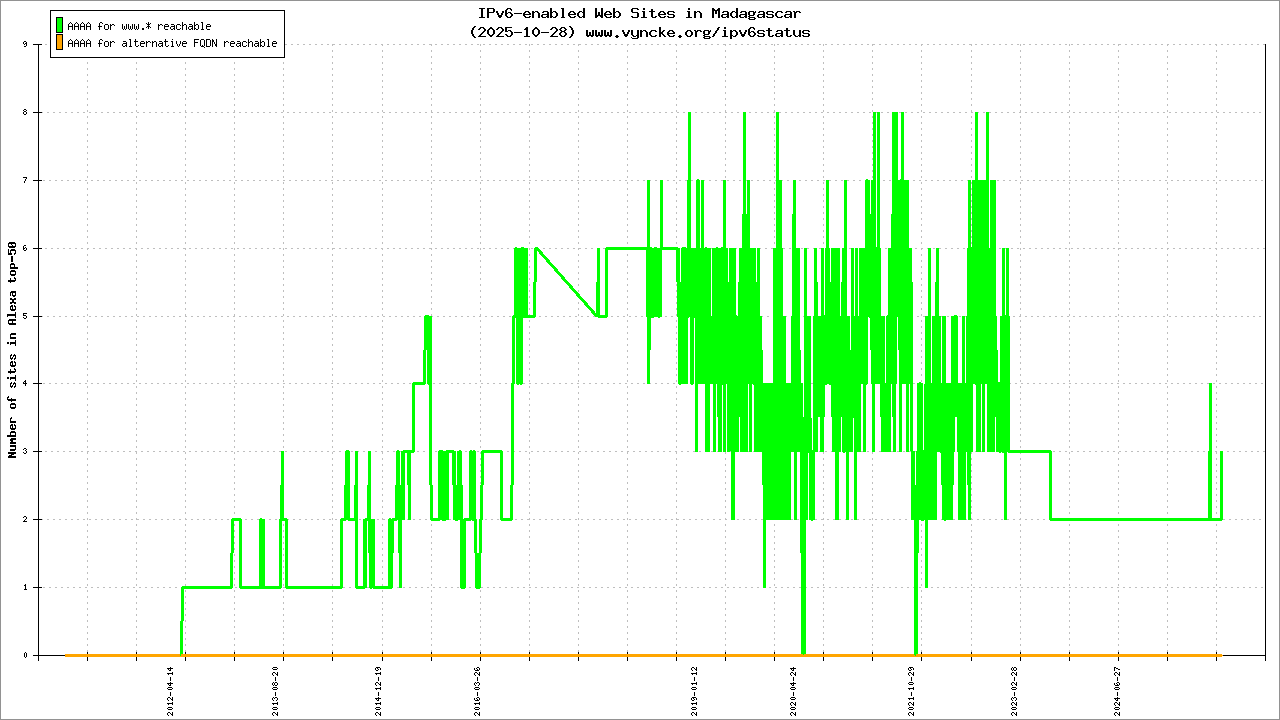
Task: Select 'AAAA for alternative FQDN reachable' legend entry
Action: pos(172,44)
